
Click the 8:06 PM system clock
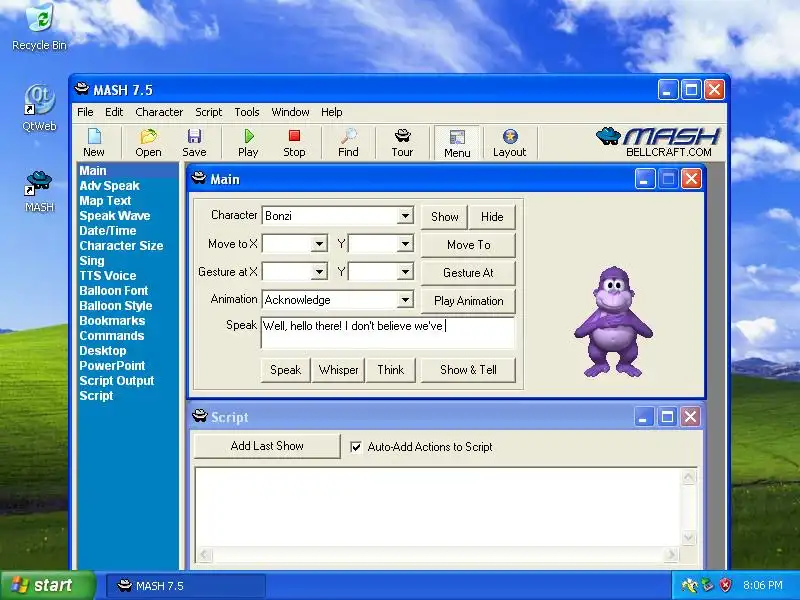(x=762, y=585)
